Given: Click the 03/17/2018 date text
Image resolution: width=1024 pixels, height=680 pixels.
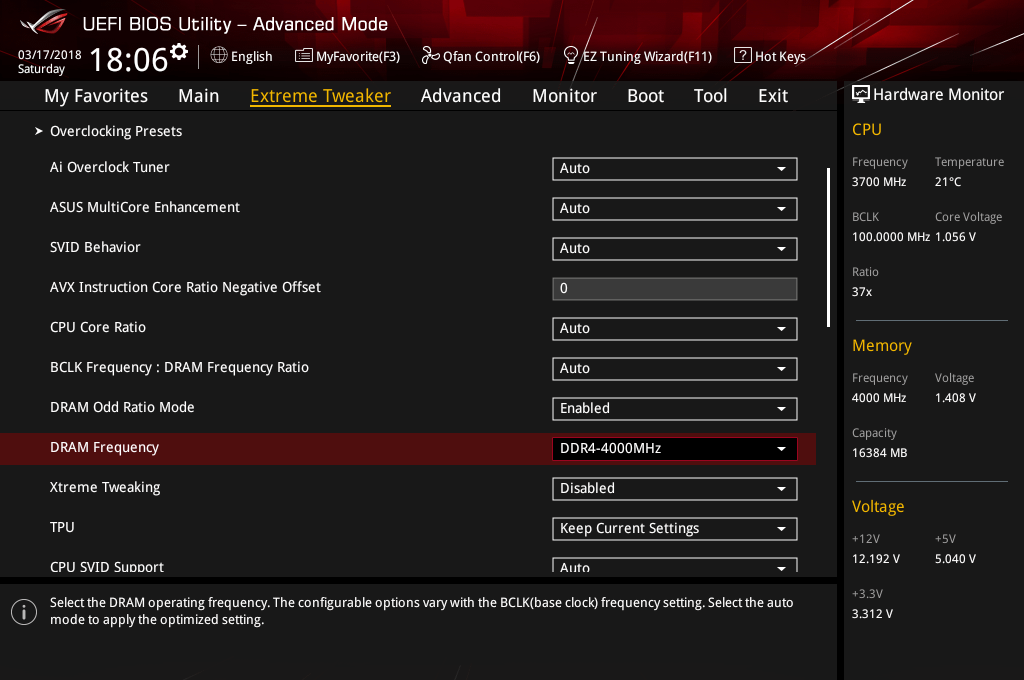Looking at the screenshot, I should [50, 55].
